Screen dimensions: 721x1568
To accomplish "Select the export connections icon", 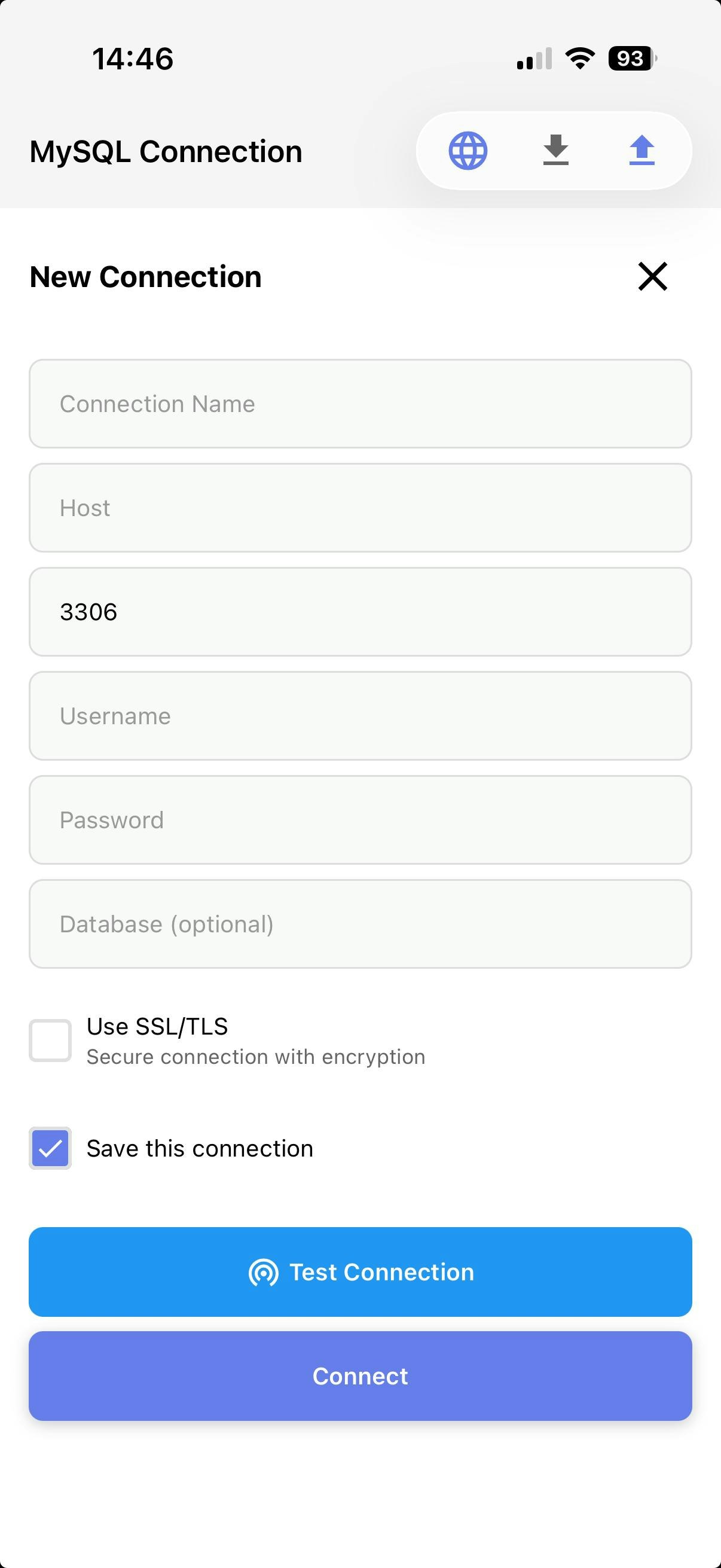I will [643, 151].
